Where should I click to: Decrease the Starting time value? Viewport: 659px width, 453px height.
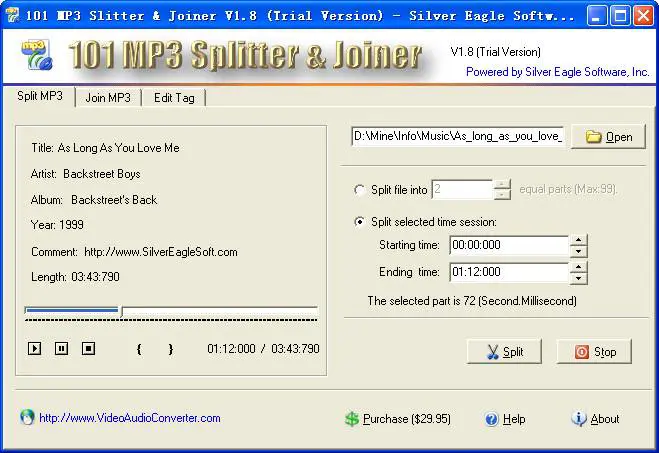tap(579, 251)
